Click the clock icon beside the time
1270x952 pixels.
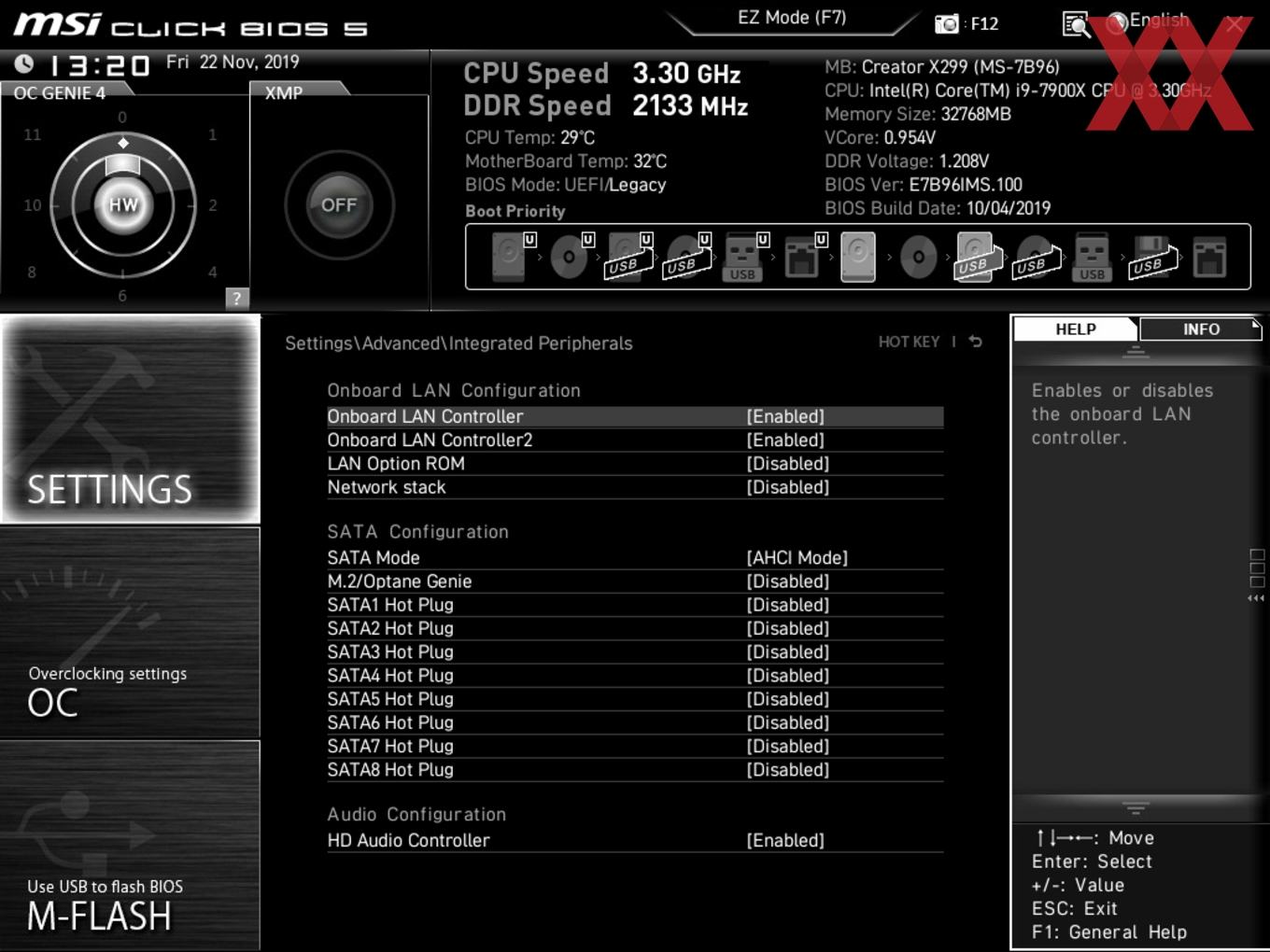tap(23, 63)
